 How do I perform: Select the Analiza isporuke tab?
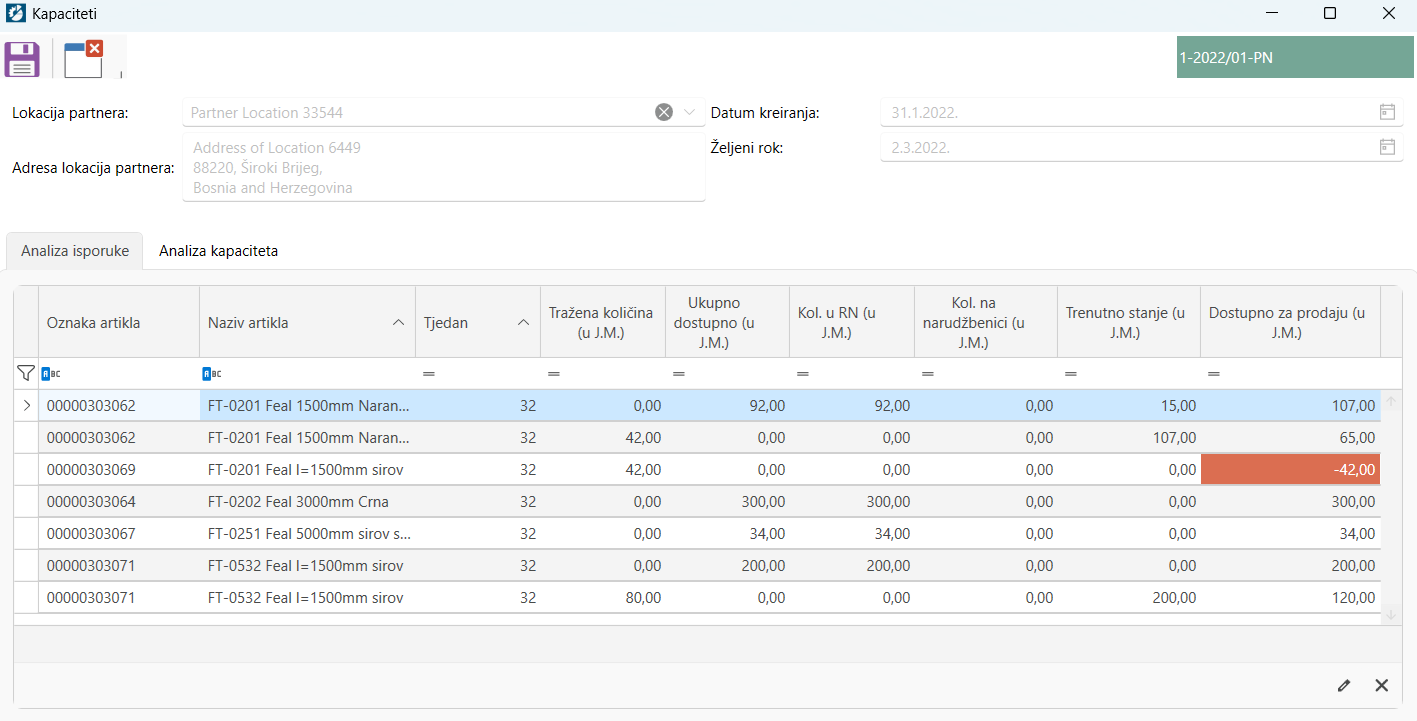pyautogui.click(x=75, y=251)
